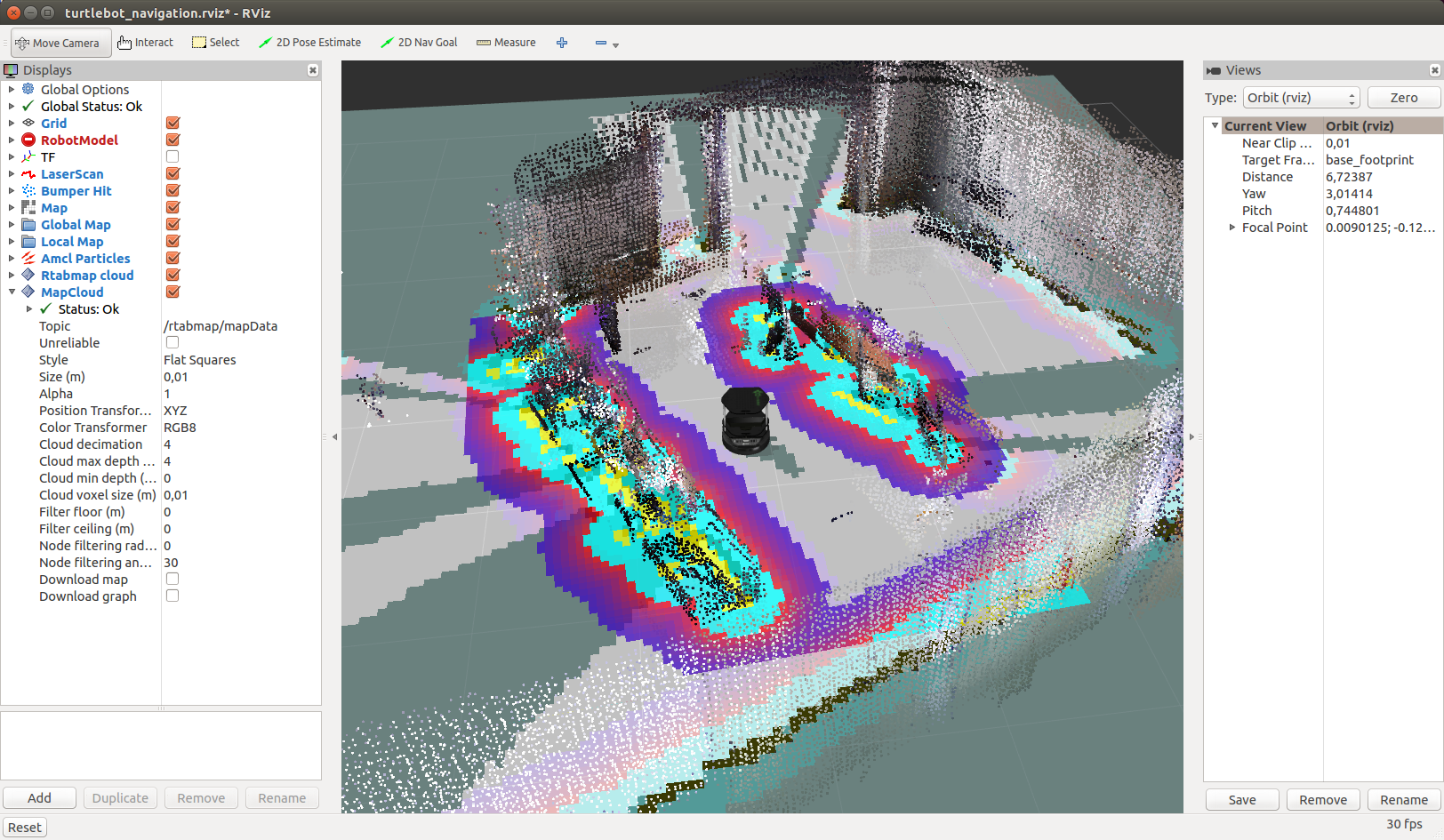Collapse the Current View tree
Image resolution: width=1444 pixels, height=840 pixels.
(x=1215, y=125)
